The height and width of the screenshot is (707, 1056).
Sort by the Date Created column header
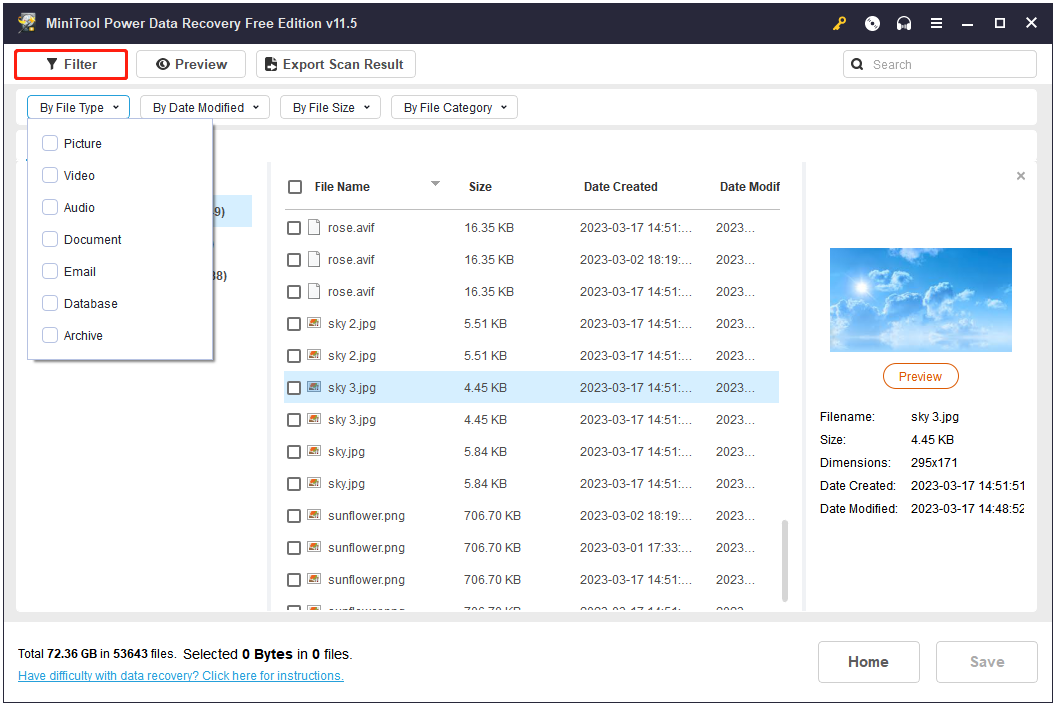(620, 187)
